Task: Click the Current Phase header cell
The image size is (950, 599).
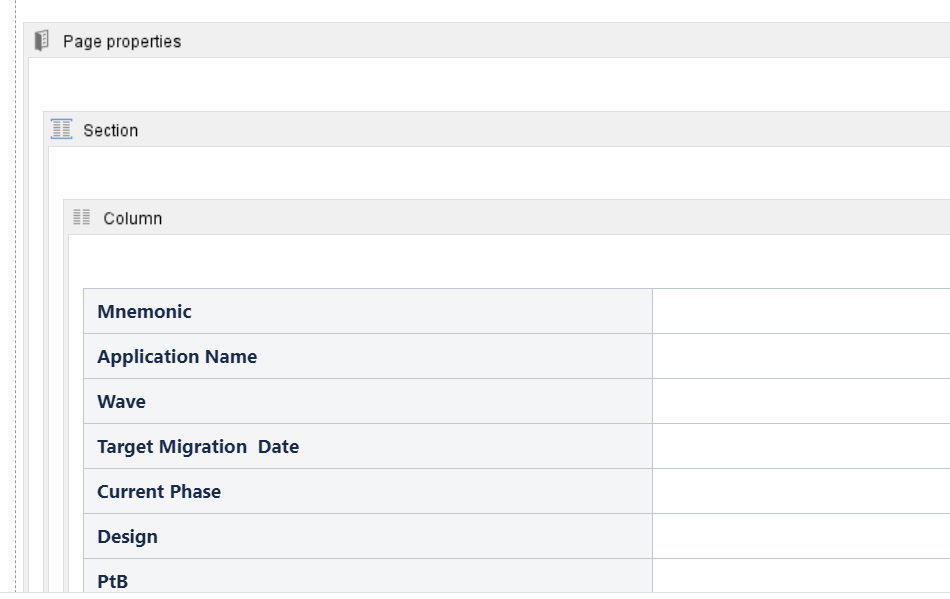Action: (x=368, y=491)
